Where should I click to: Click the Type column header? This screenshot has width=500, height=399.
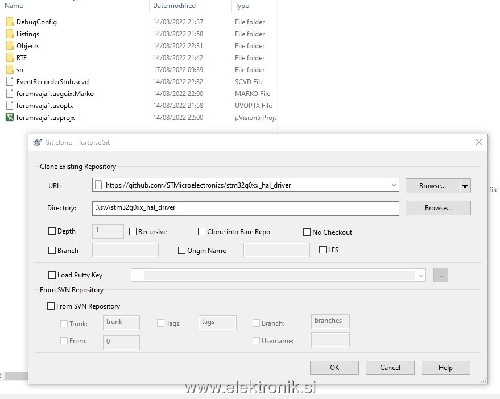click(x=242, y=5)
